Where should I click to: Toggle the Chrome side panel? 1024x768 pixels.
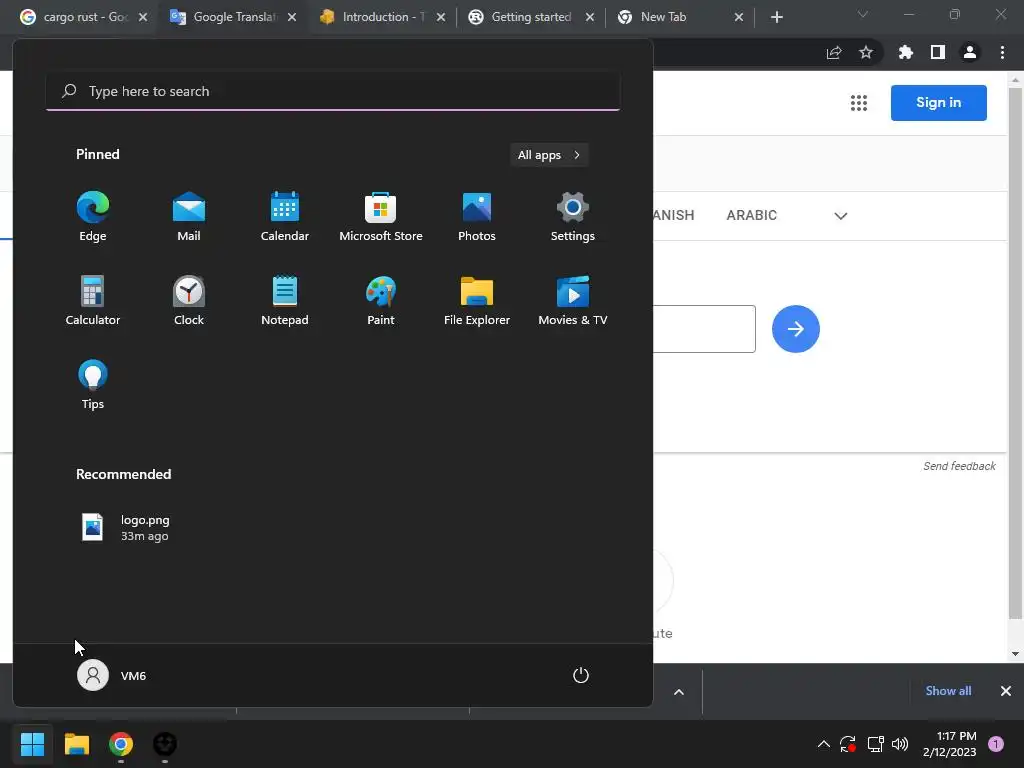point(938,53)
